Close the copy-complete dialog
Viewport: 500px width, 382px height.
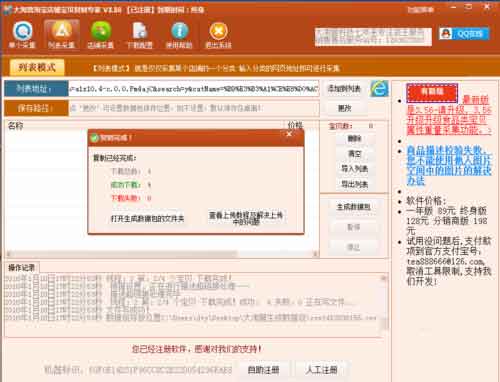click(x=289, y=134)
